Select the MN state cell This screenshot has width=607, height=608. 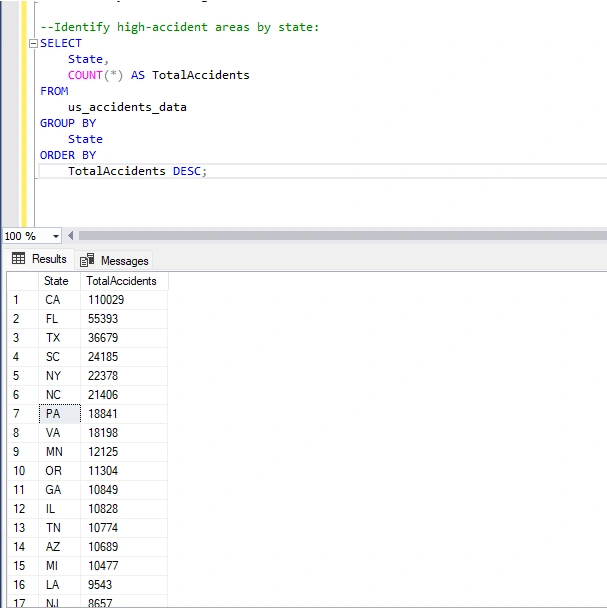click(x=59, y=452)
